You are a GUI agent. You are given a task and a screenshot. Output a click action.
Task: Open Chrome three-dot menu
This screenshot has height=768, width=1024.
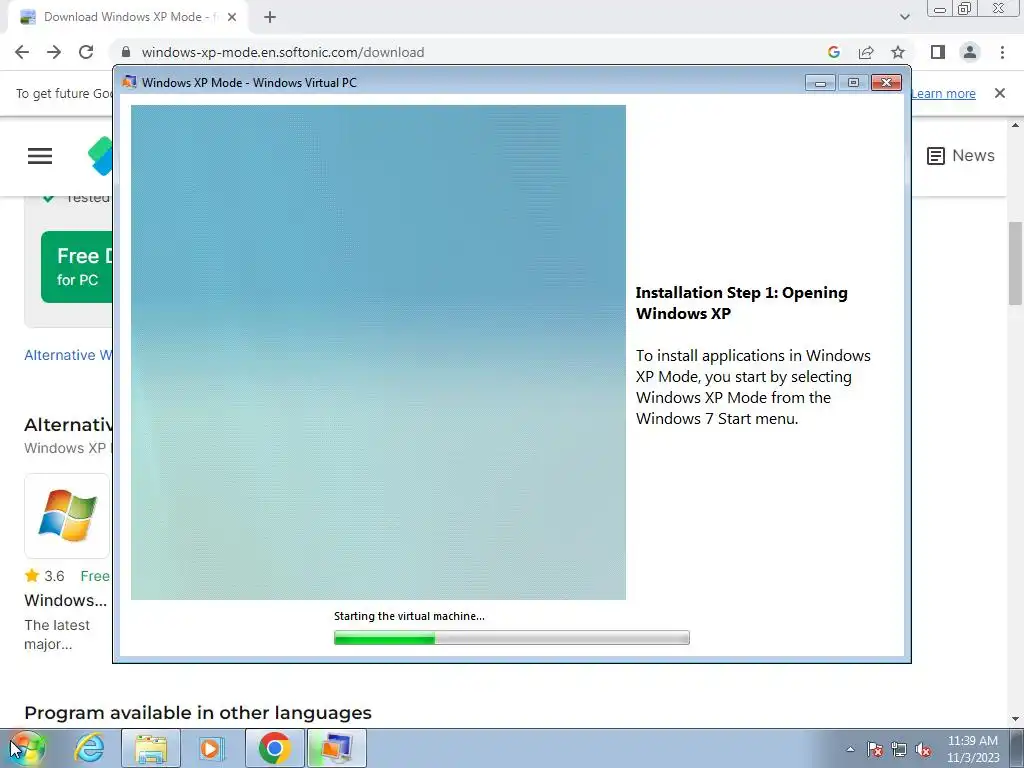1002,52
